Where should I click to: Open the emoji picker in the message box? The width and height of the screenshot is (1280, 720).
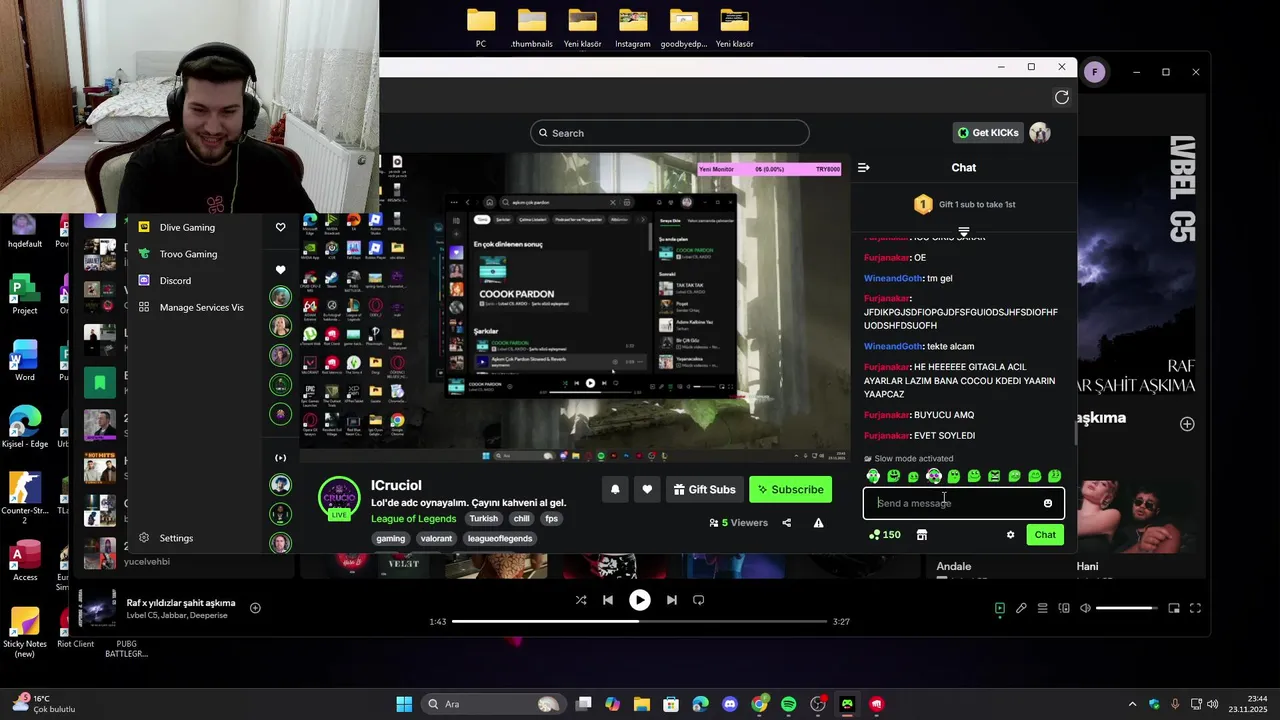[x=1048, y=503]
